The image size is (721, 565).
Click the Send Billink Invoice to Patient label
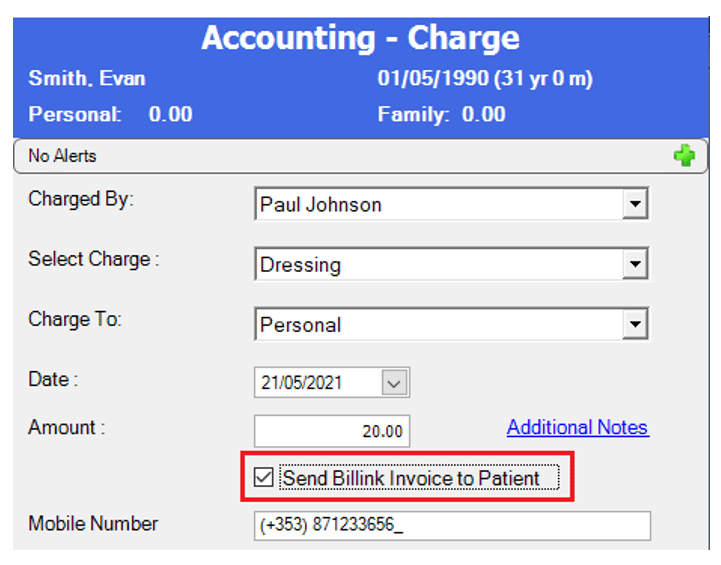point(411,478)
